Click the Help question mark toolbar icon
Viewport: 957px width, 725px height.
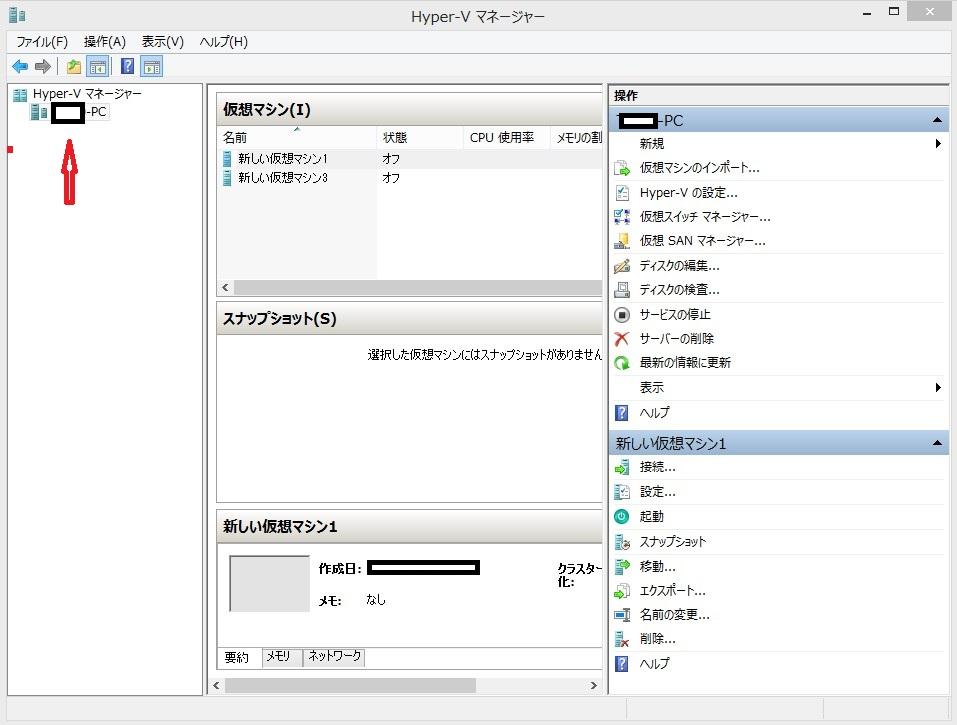127,66
